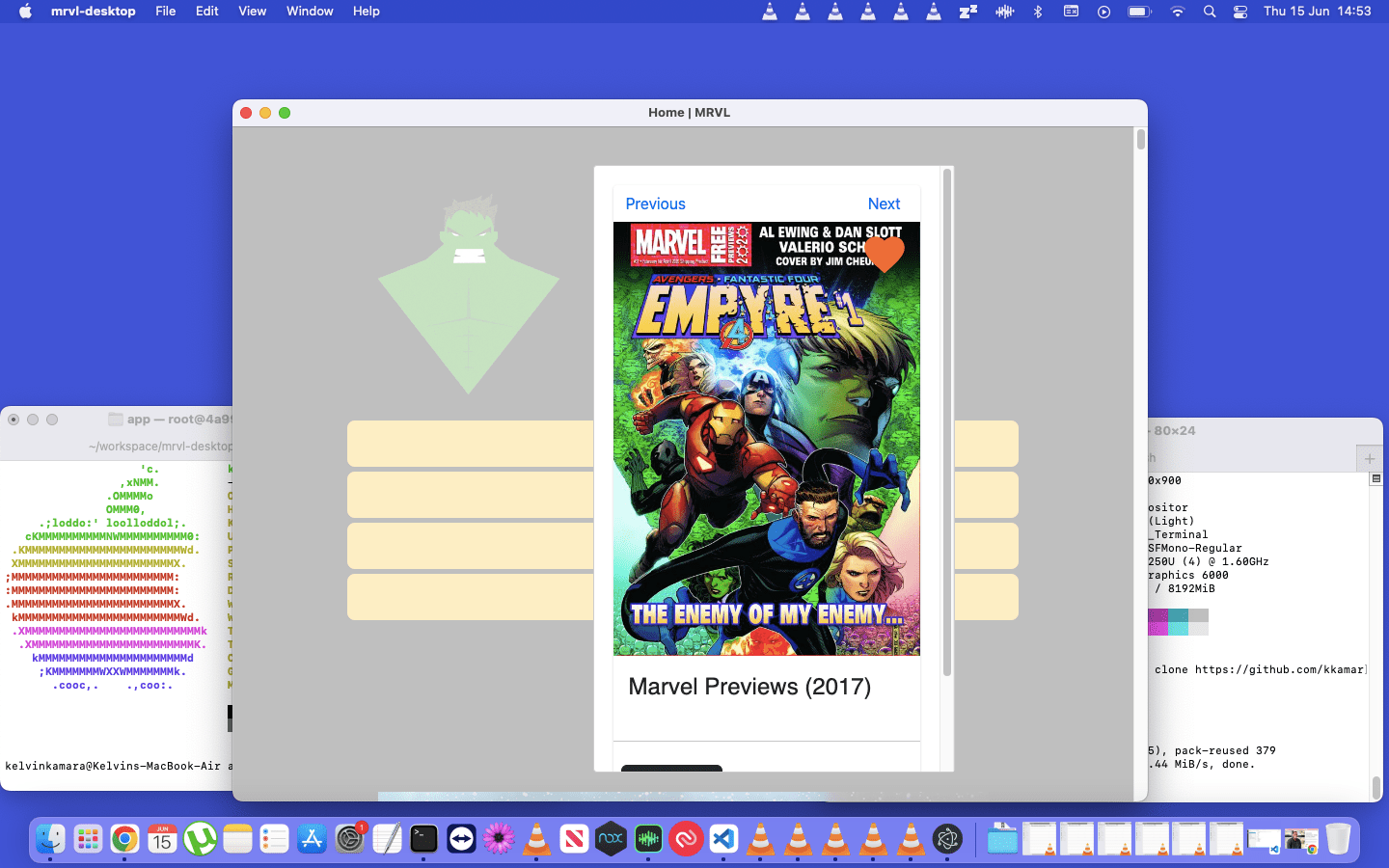Viewport: 1389px width, 868px height.
Task: Open System Preferences with notification badge
Action: click(349, 839)
